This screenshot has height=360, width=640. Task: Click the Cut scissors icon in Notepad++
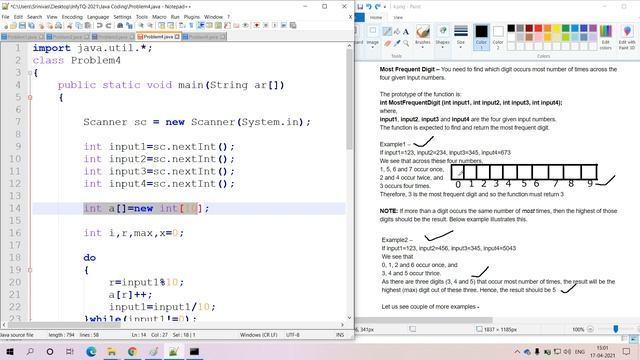[69, 25]
